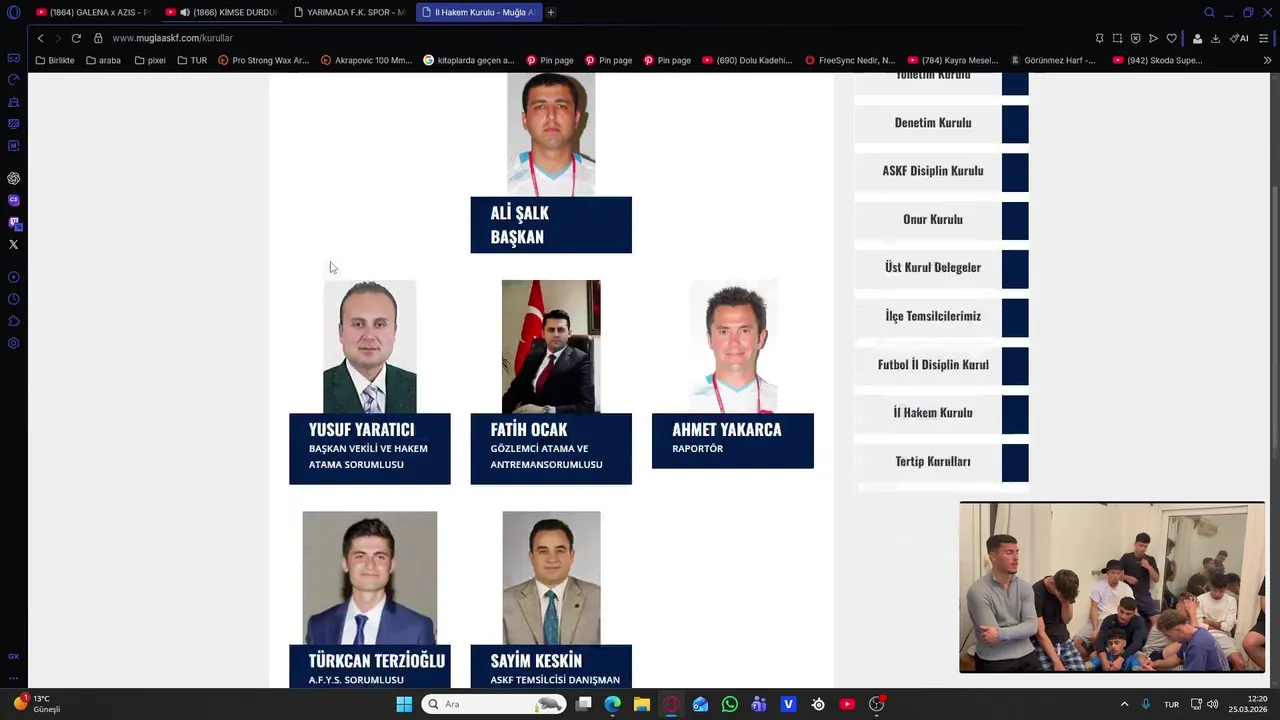Screen dimensions: 1280x720
Task: Select the İl Hakem Kurulu tab
Action: point(479,12)
